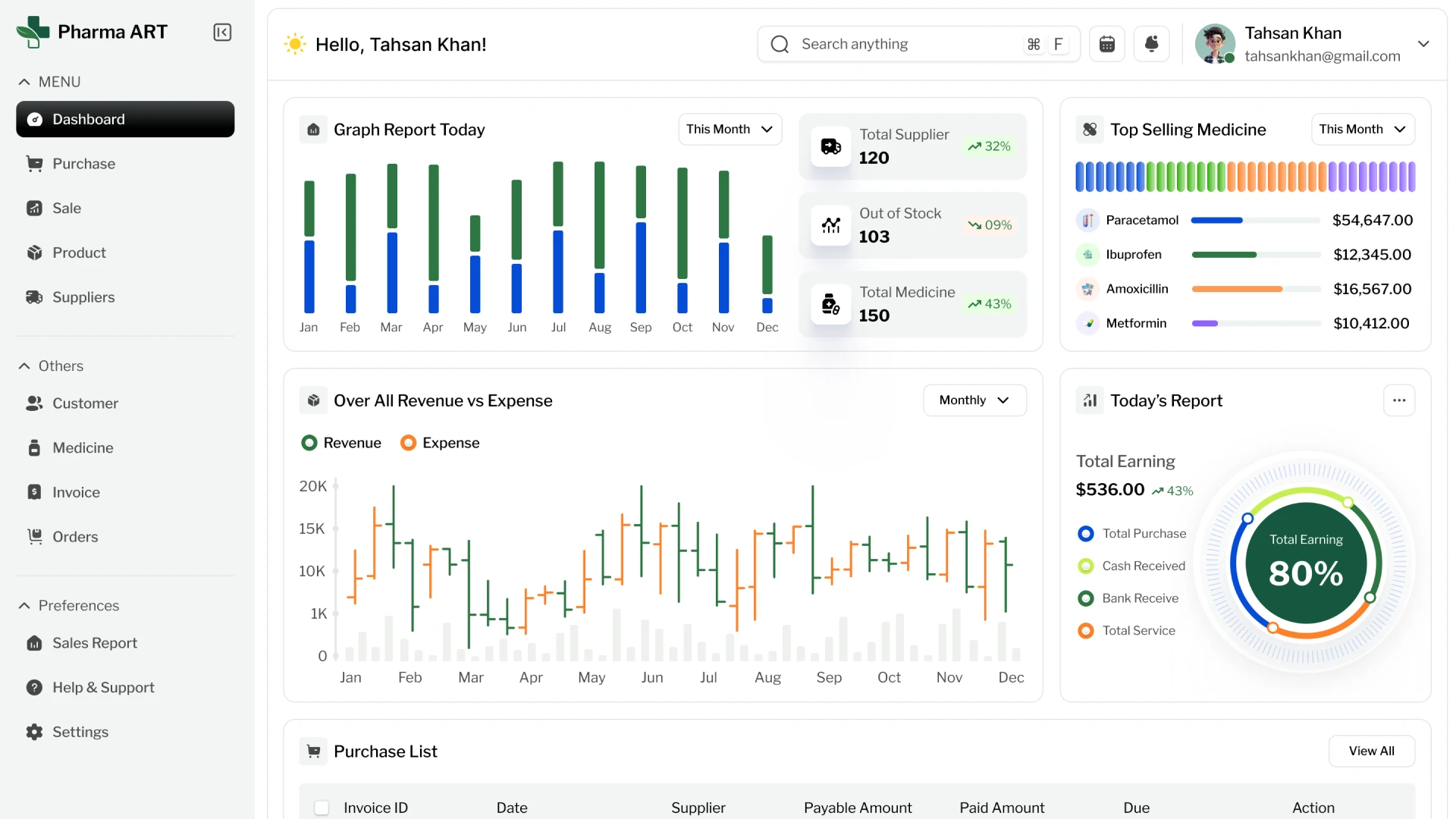Collapse the MENU section
The height and width of the screenshot is (819, 1456).
(x=24, y=81)
